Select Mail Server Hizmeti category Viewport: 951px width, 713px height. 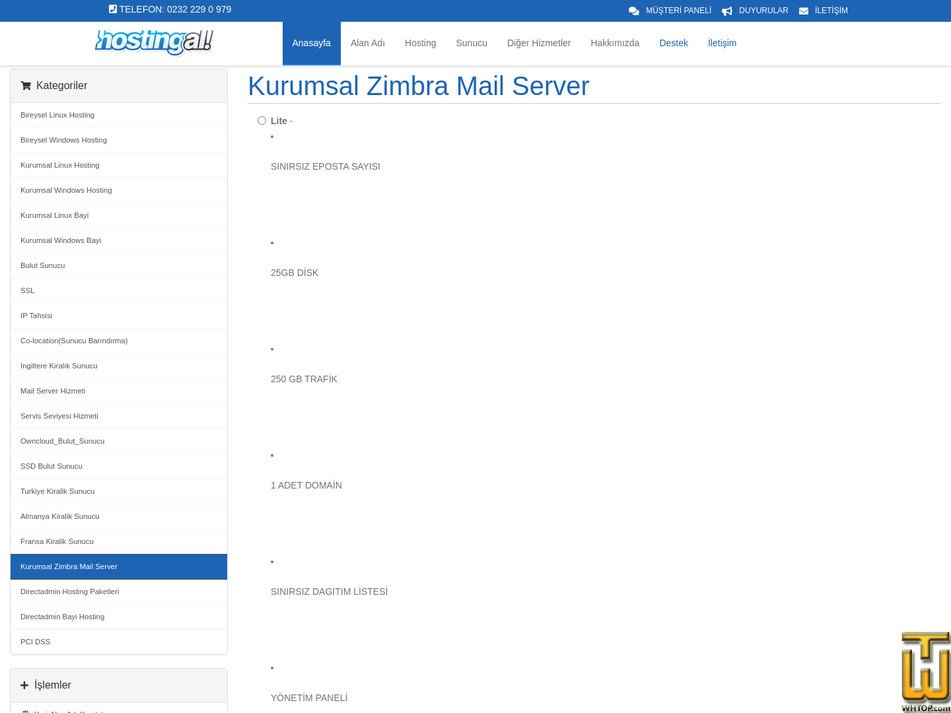[x=119, y=391]
